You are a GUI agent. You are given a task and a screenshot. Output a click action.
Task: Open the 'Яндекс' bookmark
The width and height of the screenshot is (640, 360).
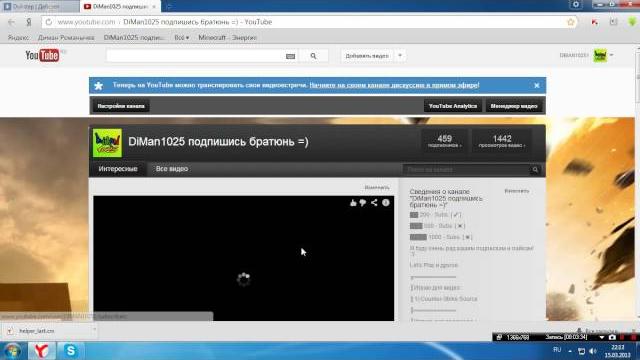18,38
